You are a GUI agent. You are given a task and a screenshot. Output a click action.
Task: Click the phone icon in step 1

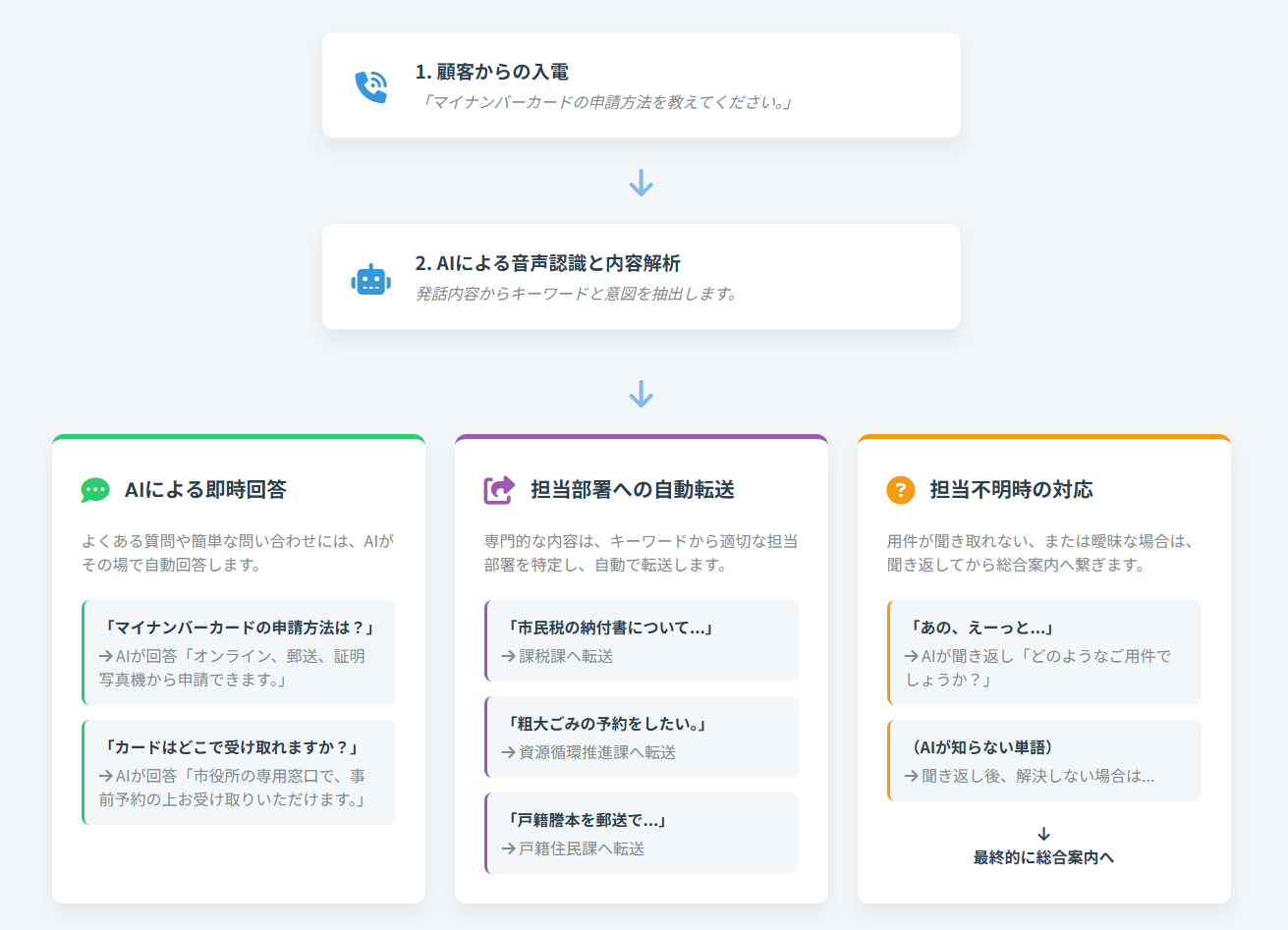coord(370,86)
